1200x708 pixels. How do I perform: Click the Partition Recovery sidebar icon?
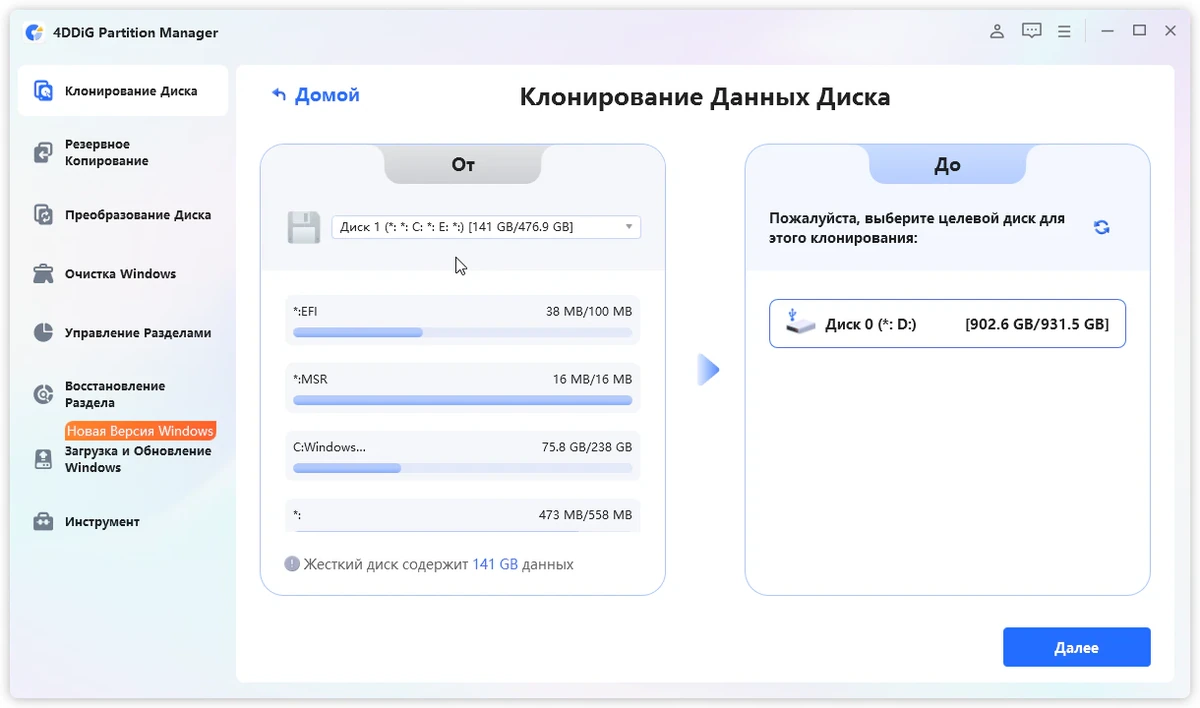(43, 394)
